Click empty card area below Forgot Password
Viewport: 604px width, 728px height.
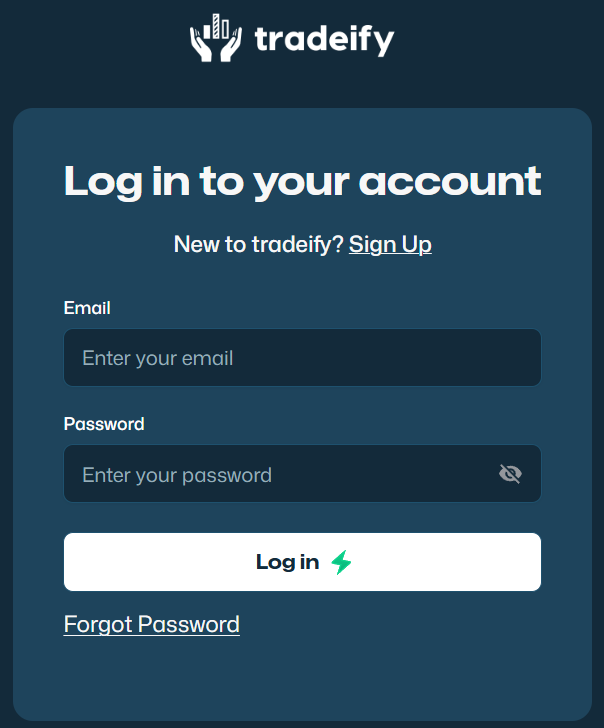pyautogui.click(x=302, y=680)
